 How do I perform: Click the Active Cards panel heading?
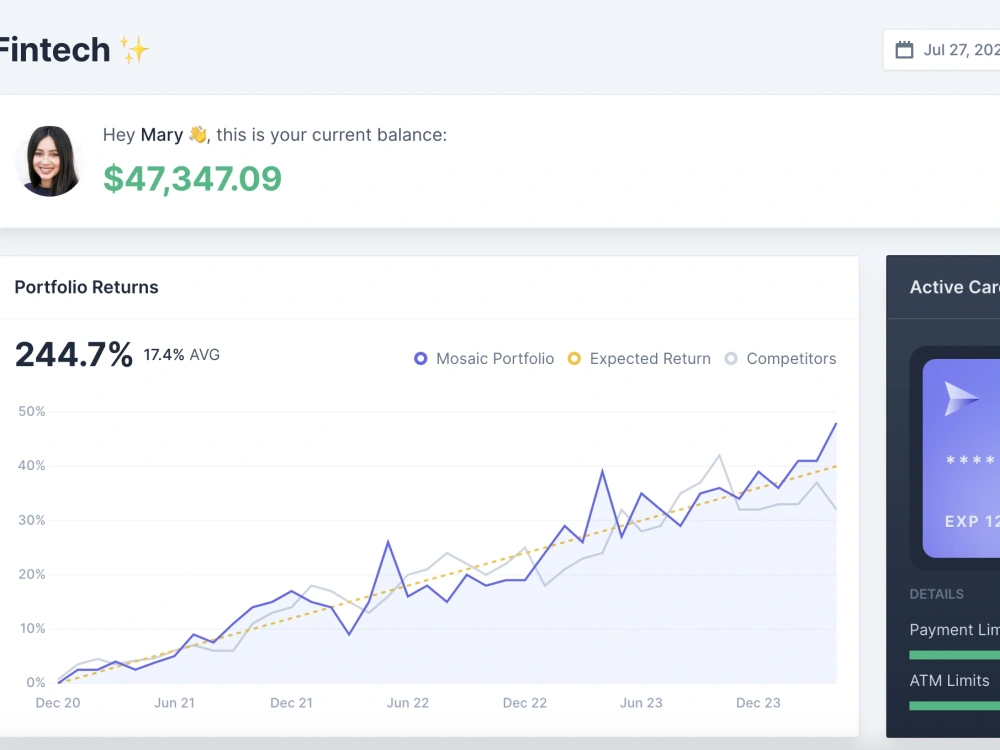tap(954, 287)
